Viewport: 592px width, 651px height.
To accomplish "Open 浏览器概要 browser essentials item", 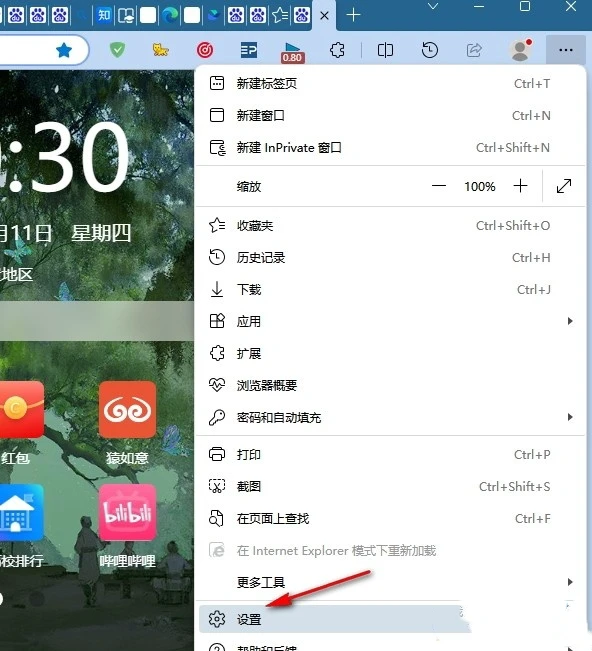I will (x=389, y=385).
